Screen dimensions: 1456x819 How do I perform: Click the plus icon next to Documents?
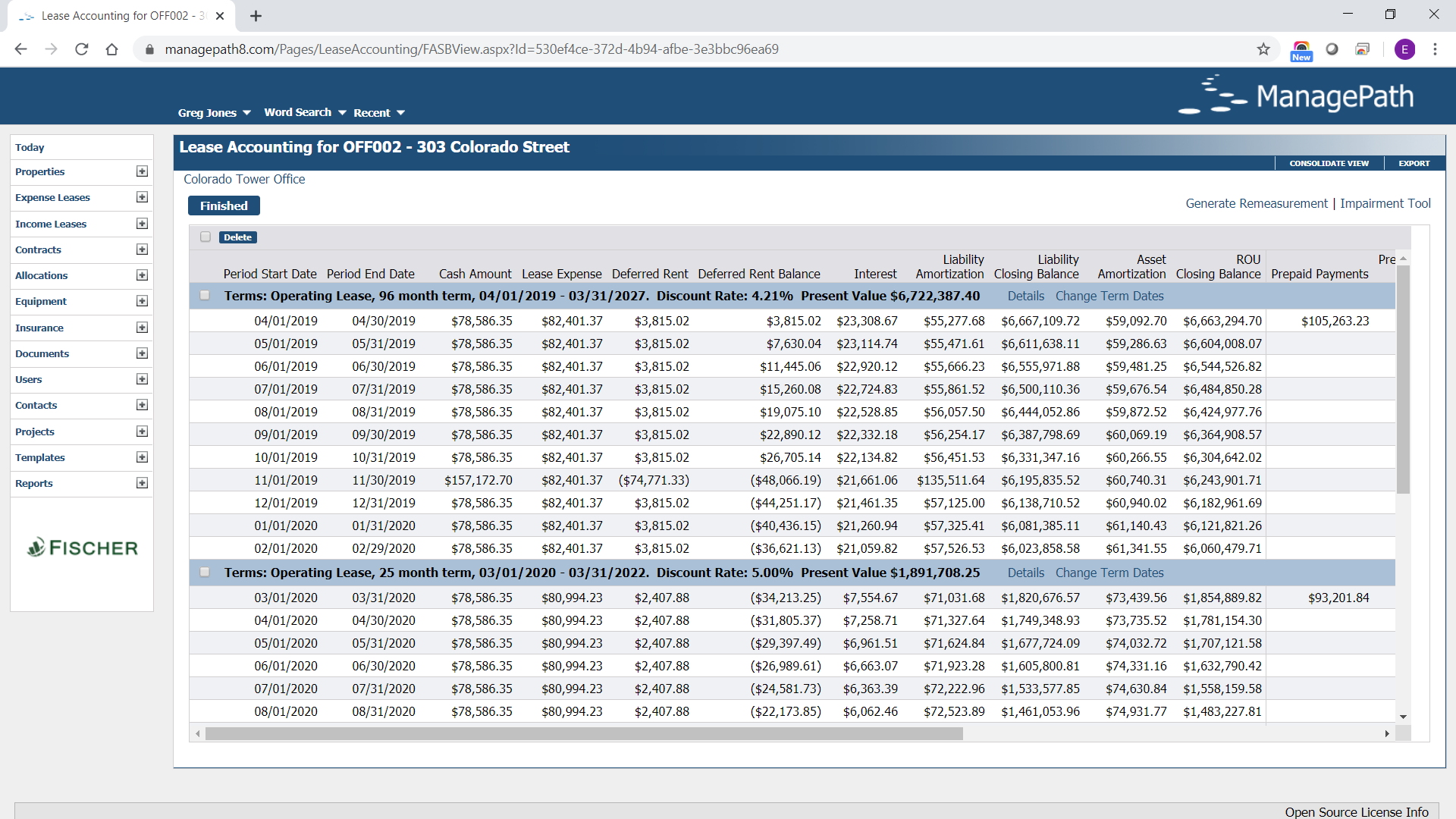click(142, 353)
